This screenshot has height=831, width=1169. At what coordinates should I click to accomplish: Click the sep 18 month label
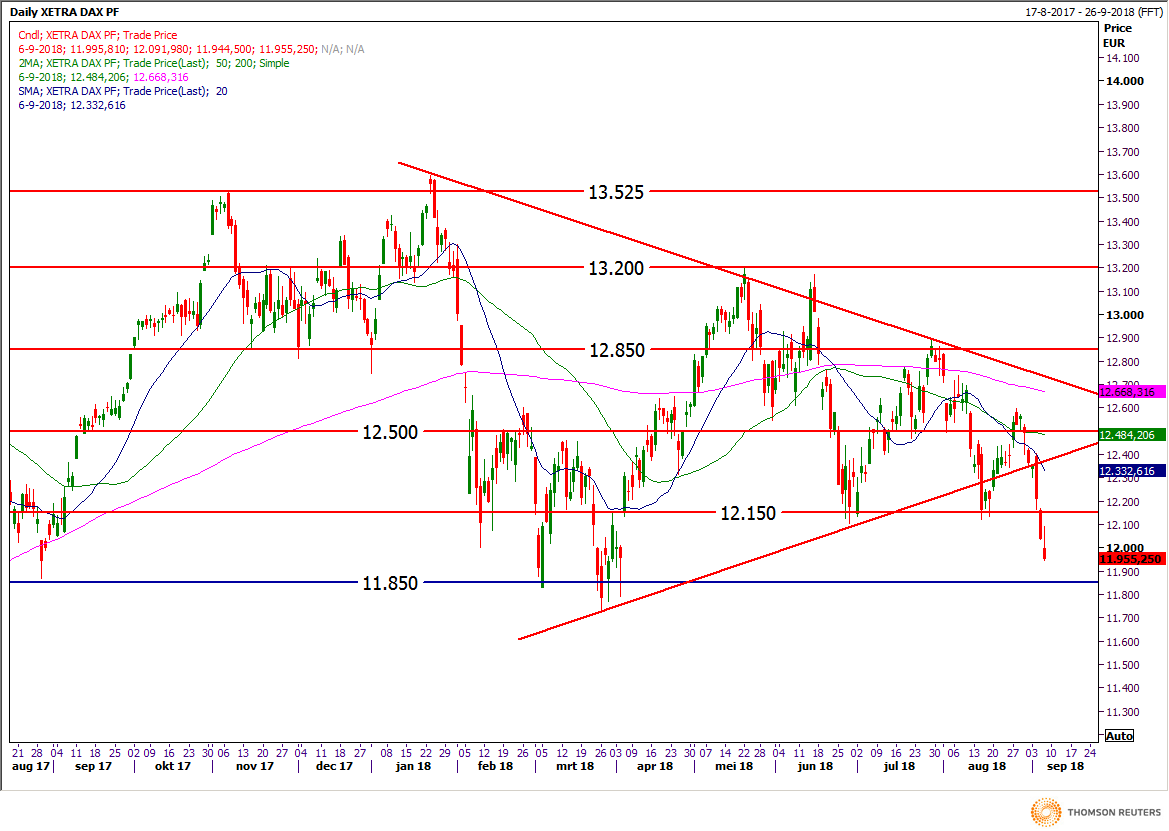[1065, 766]
